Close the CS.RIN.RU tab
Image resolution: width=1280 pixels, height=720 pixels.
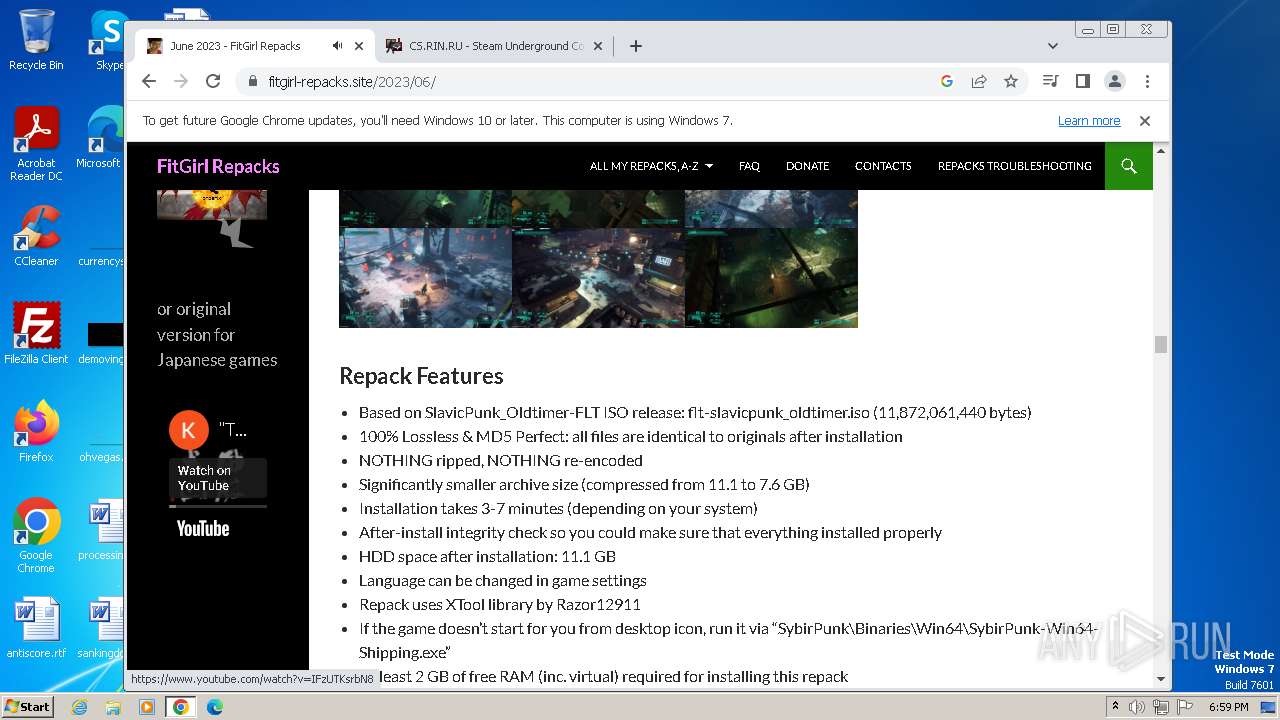pyautogui.click(x=598, y=46)
